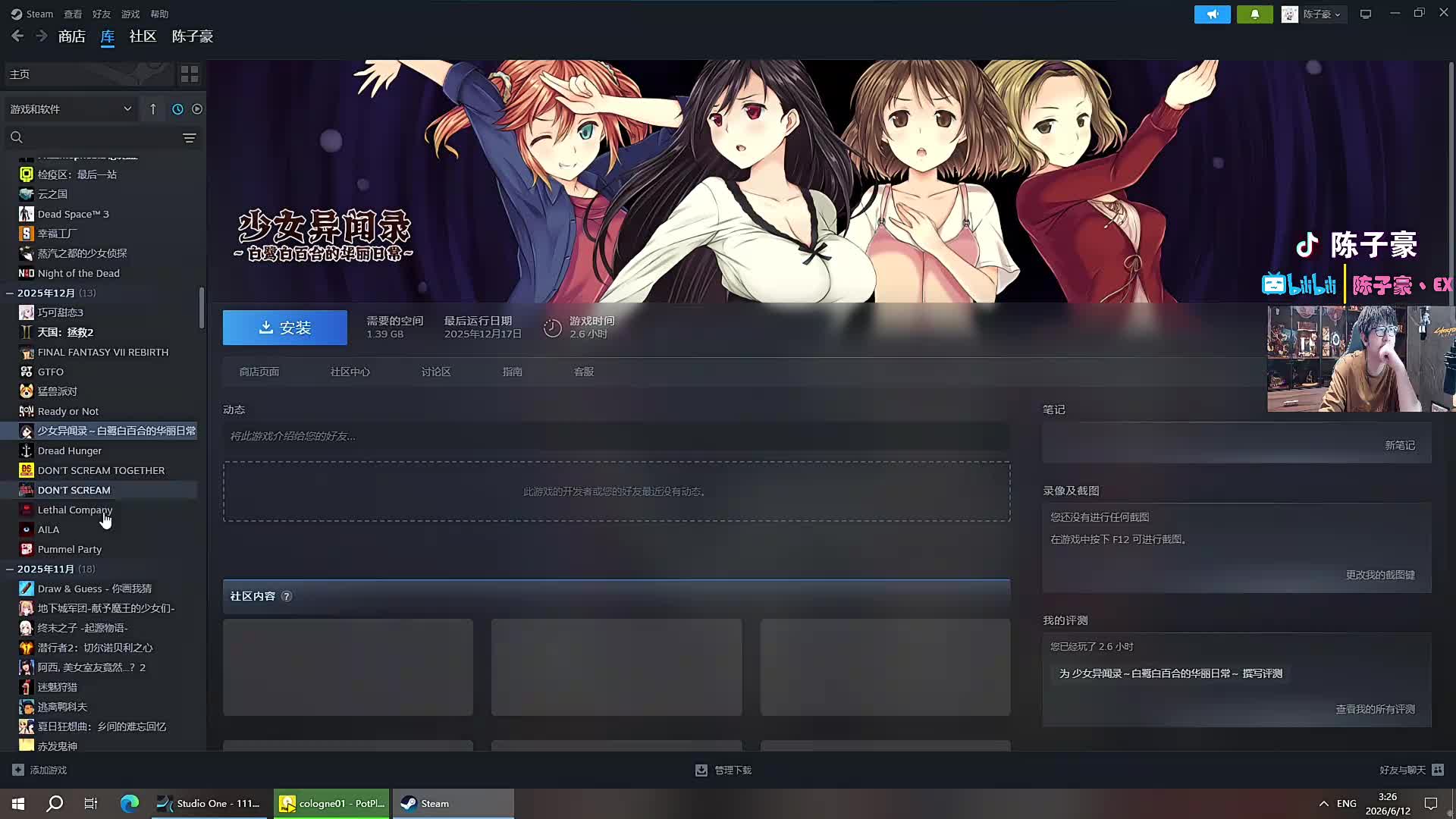Viewport: 1456px width, 819px height.
Task: Open the 查看 menu
Action: pos(73,14)
